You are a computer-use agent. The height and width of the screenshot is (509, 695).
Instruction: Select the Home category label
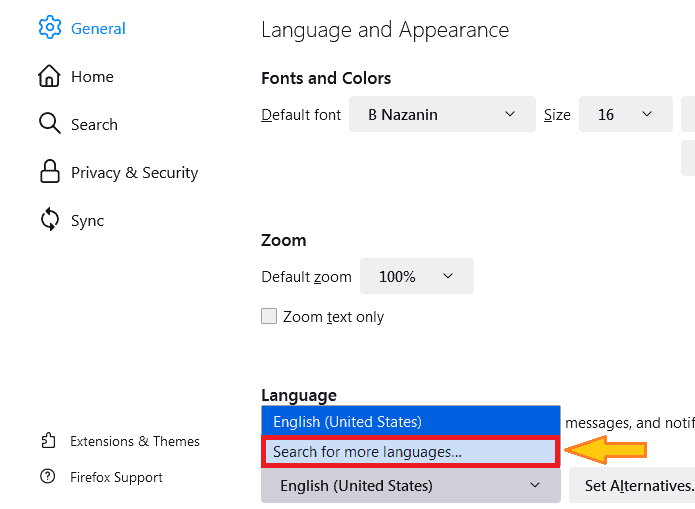tap(92, 76)
